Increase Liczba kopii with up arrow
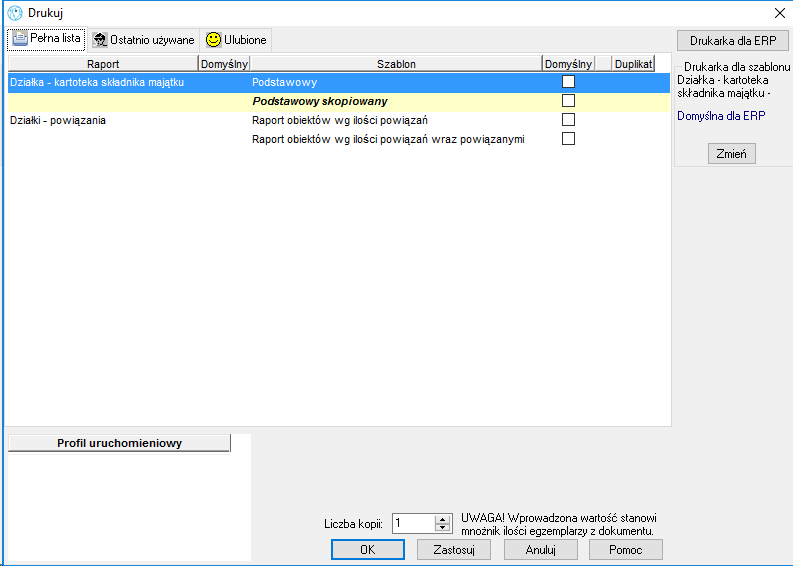 443,519
